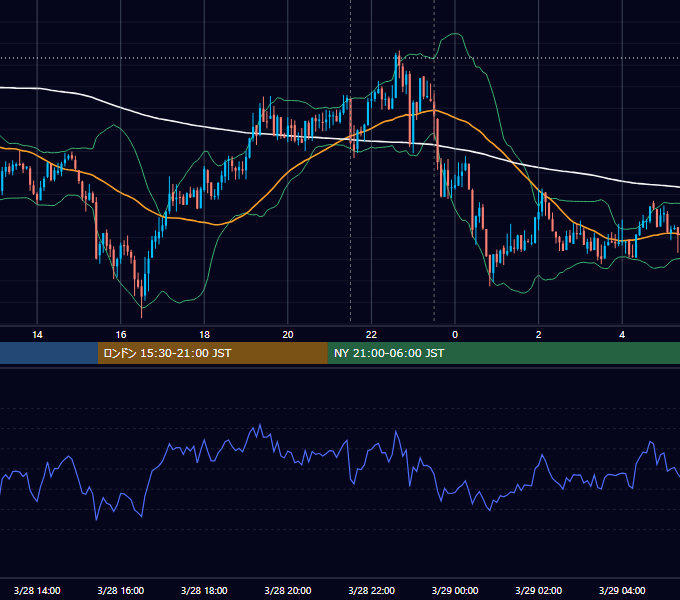Click the unlabeled blue session band
The image size is (680, 600).
click(49, 353)
